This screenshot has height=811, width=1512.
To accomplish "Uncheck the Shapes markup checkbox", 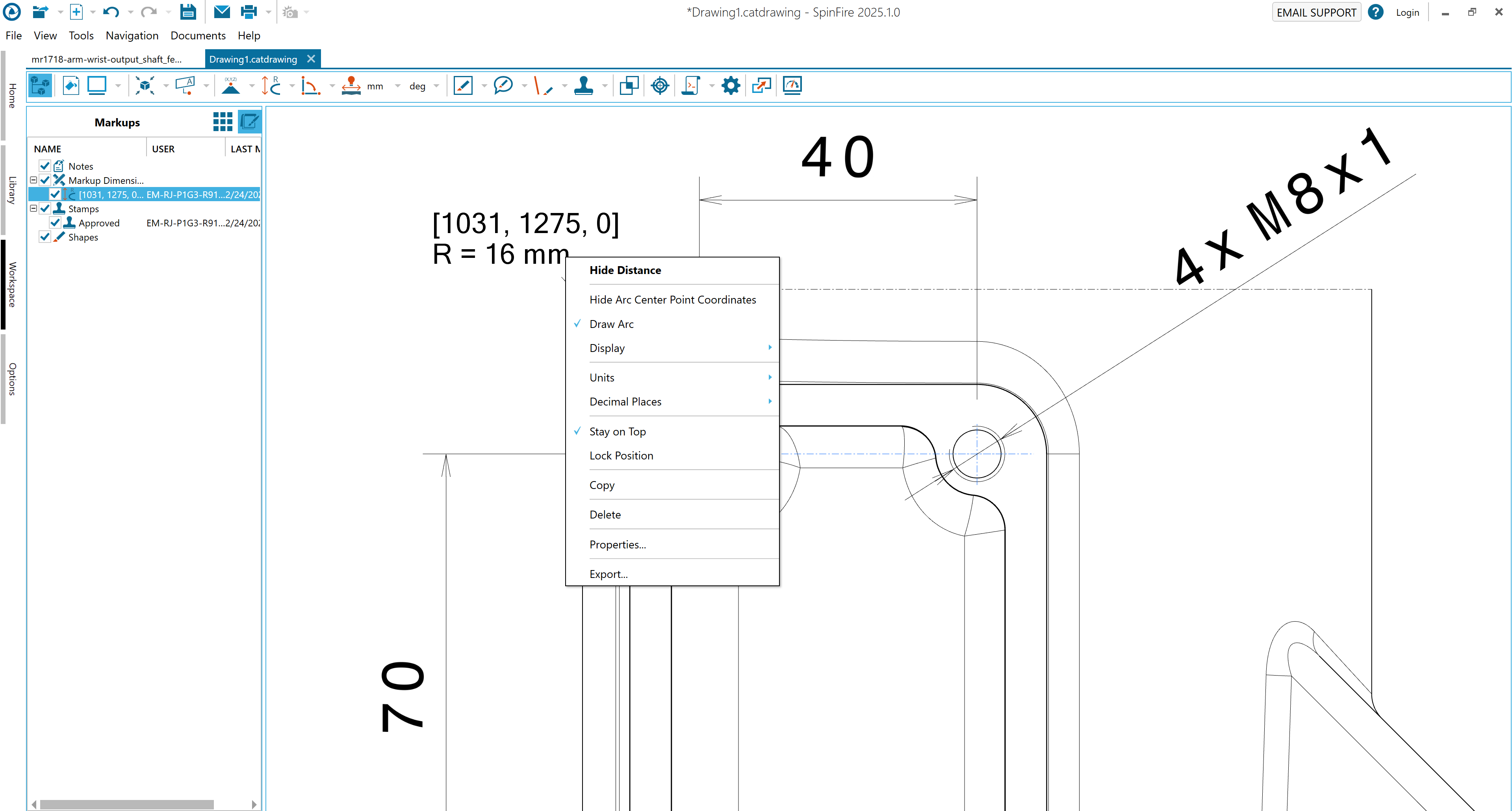I will [45, 237].
